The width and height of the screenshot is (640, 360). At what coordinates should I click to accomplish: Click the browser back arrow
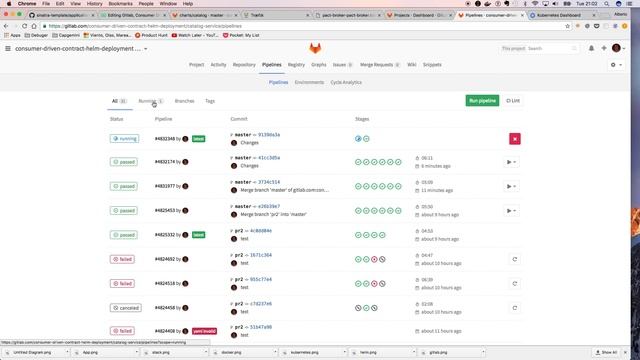point(6,26)
